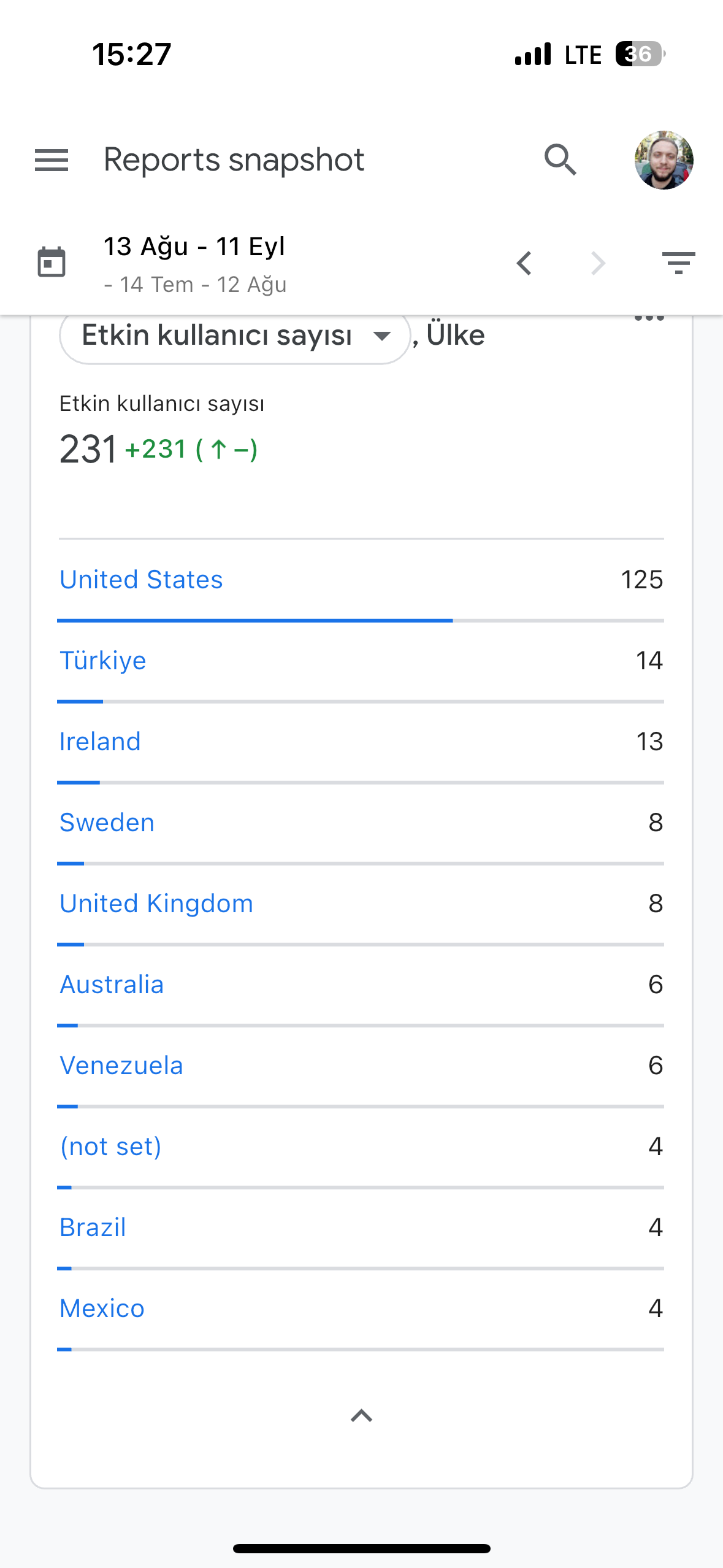Open the Türkiye row
Viewport: 723px width, 1568px height.
pyautogui.click(x=361, y=661)
